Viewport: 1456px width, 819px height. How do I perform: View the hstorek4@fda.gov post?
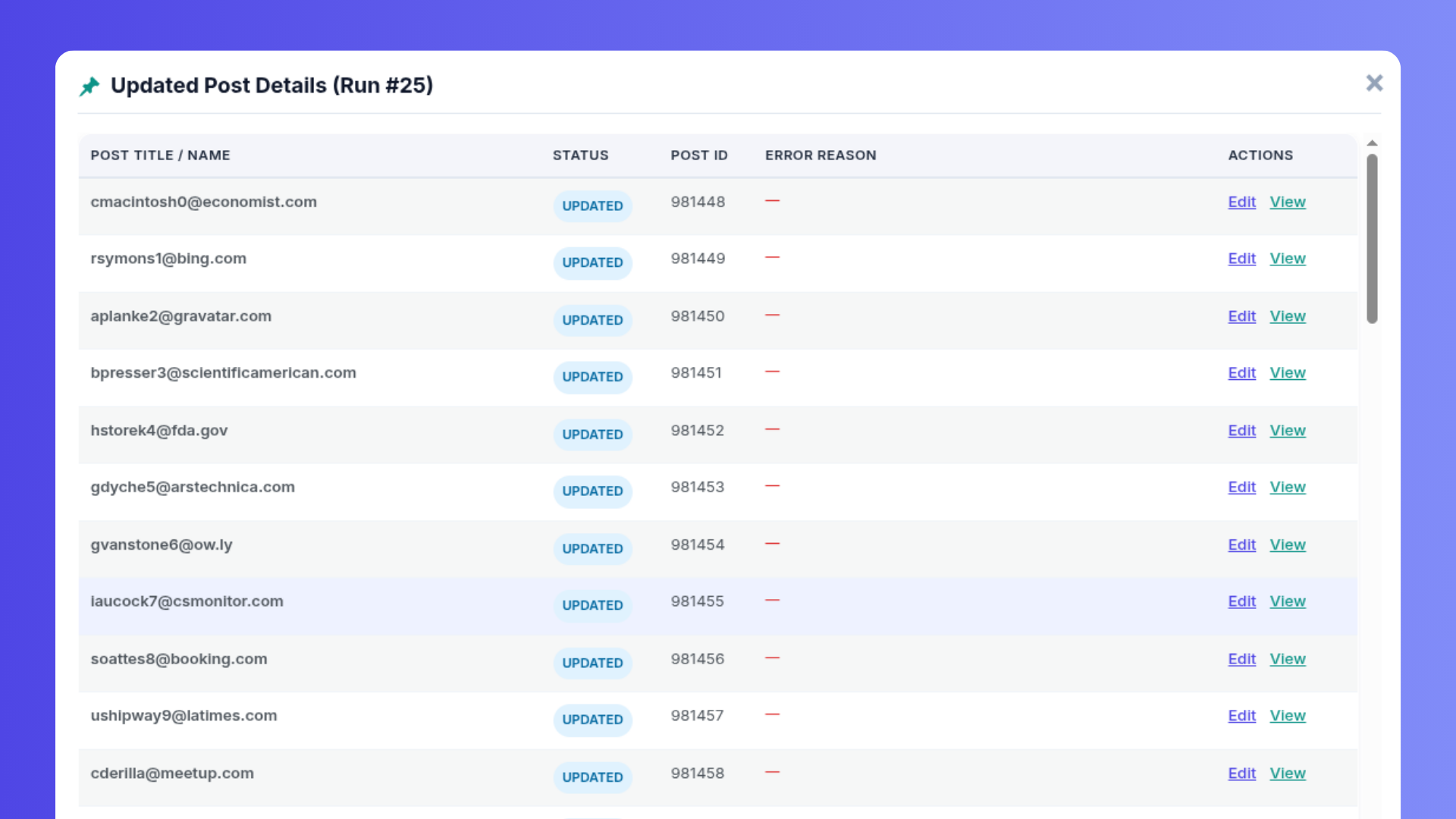point(1288,431)
